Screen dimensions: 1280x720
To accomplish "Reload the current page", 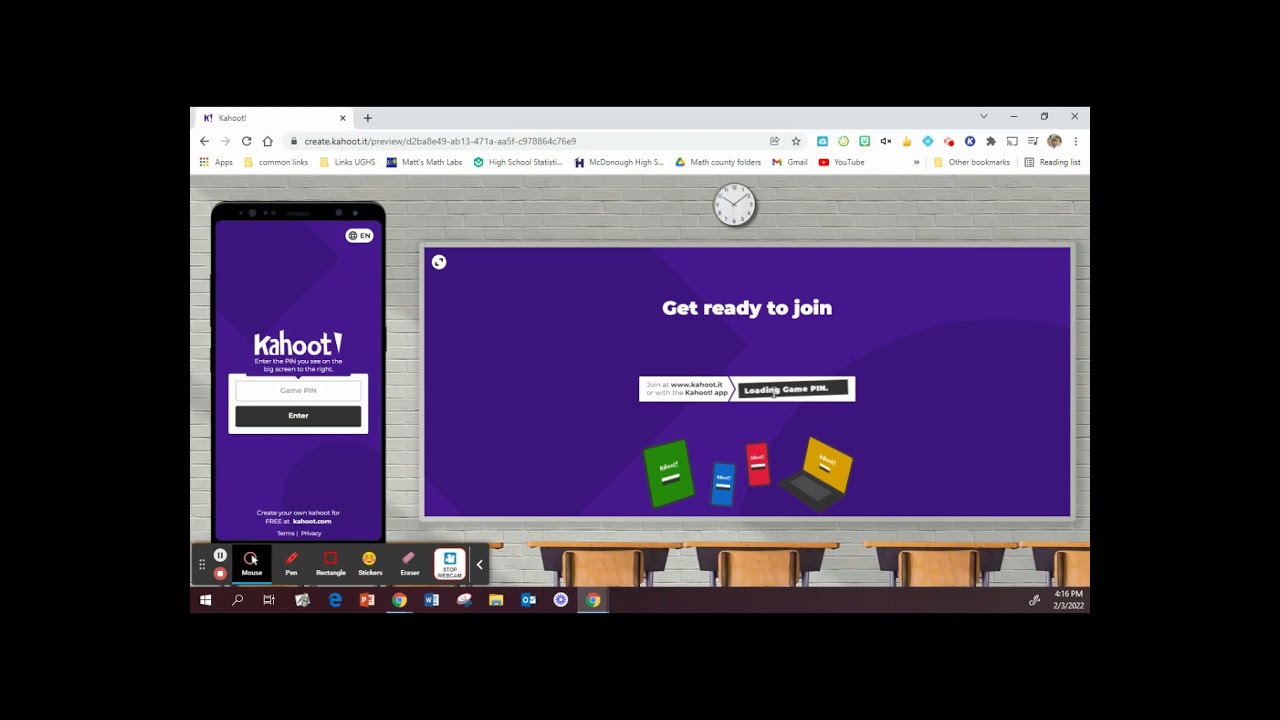I will tap(246, 141).
